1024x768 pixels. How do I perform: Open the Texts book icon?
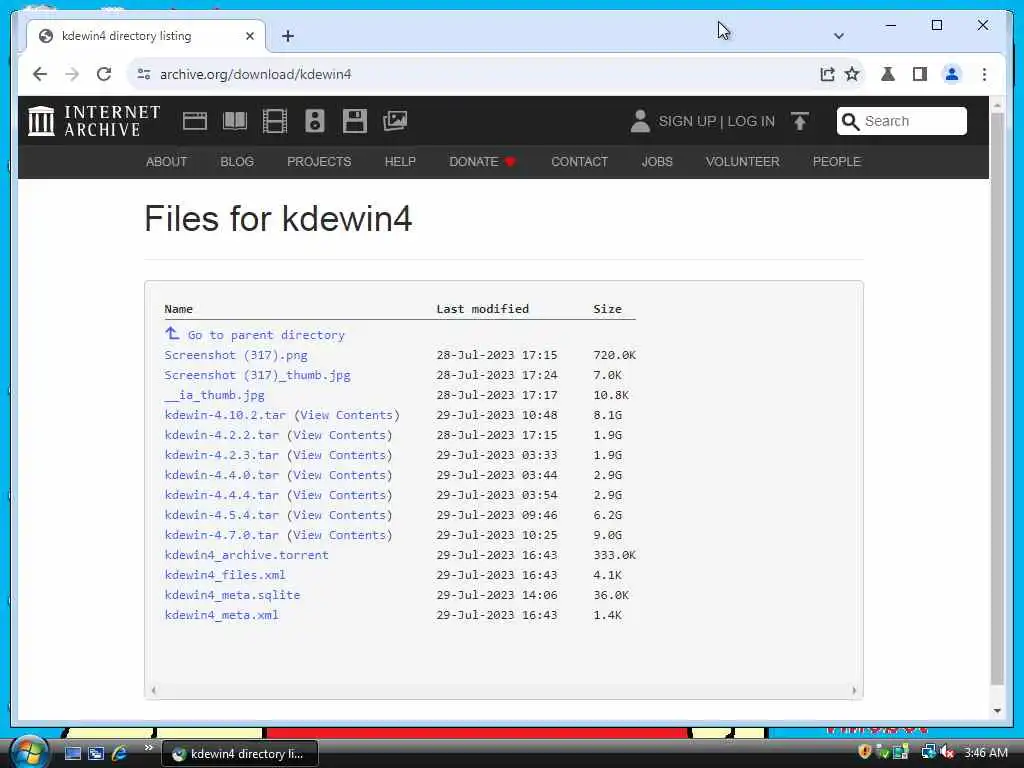tap(234, 121)
